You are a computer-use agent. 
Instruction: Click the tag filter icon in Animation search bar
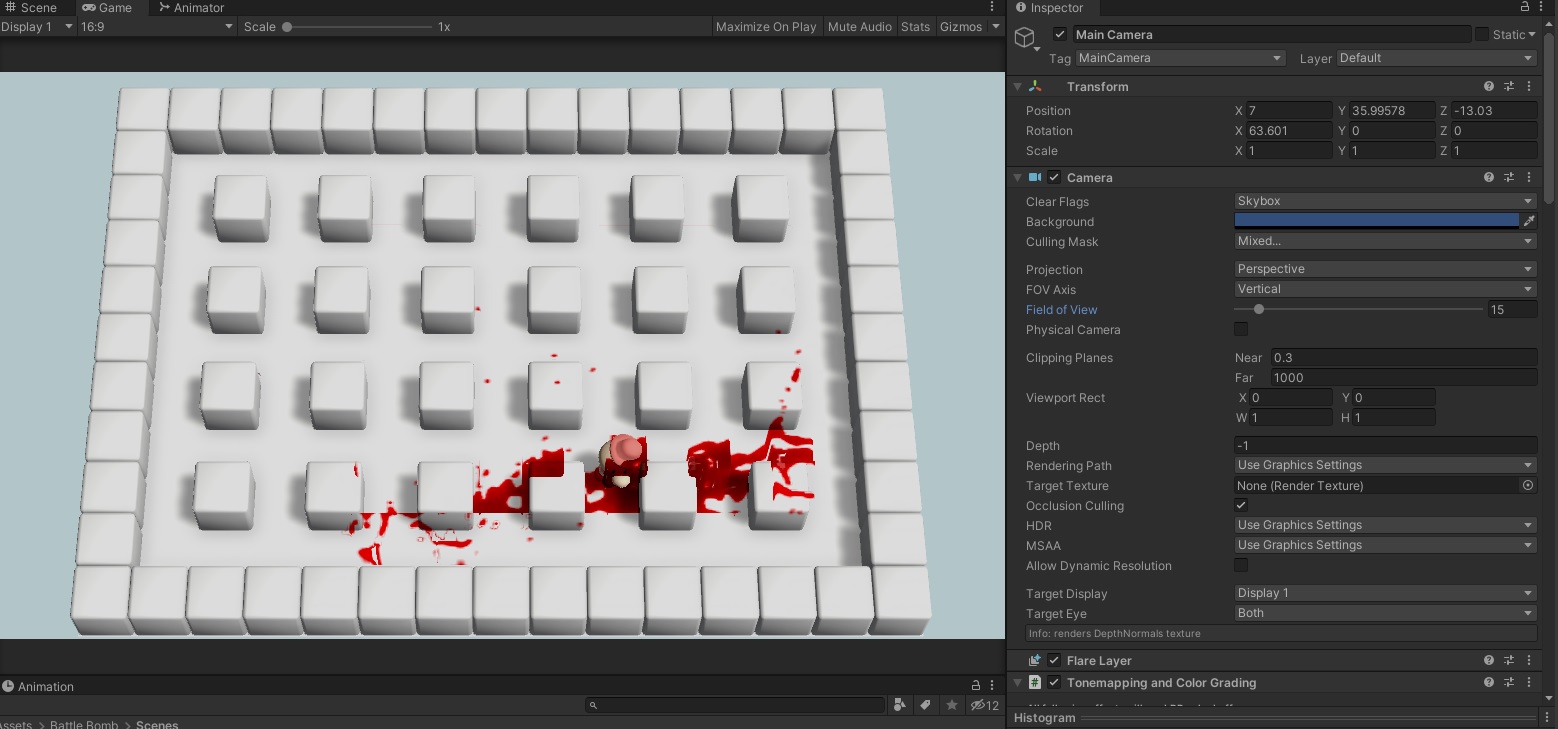point(925,705)
